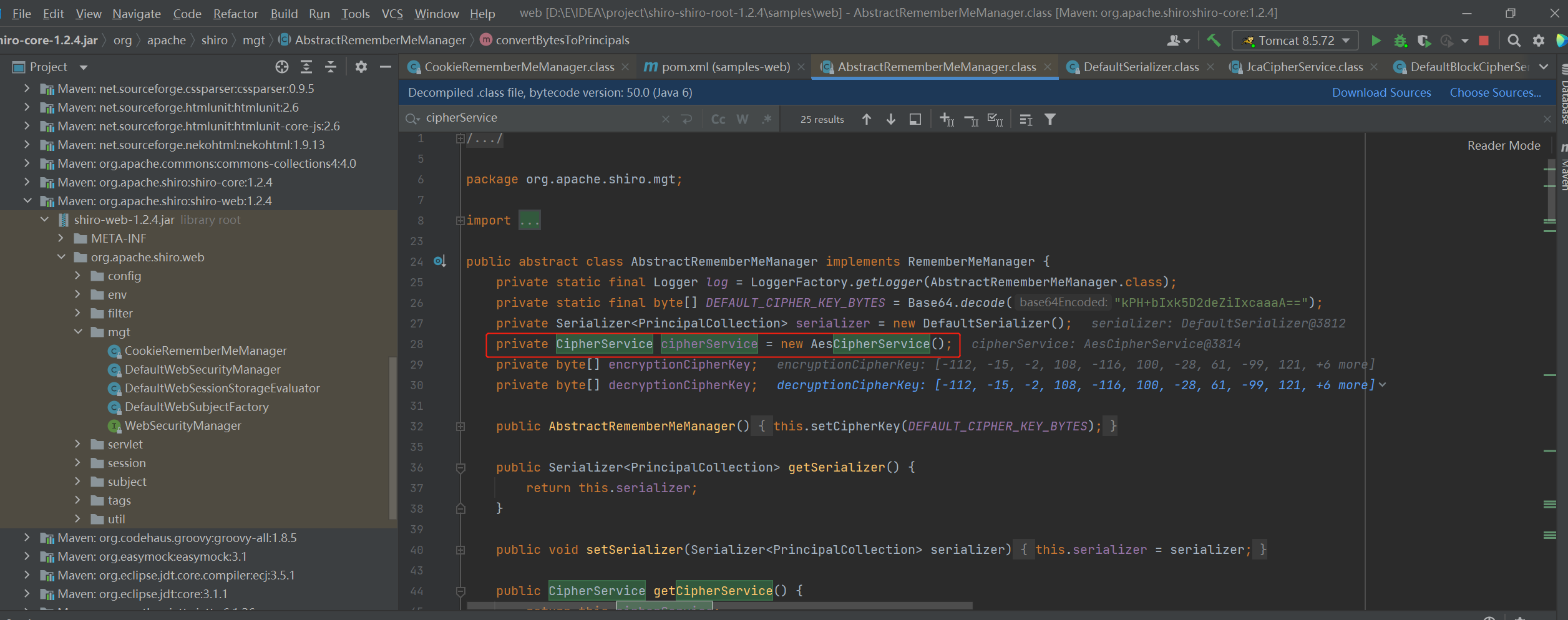Click the implementations gutter icon on line 24
Image resolution: width=1568 pixels, height=620 pixels.
[x=440, y=261]
